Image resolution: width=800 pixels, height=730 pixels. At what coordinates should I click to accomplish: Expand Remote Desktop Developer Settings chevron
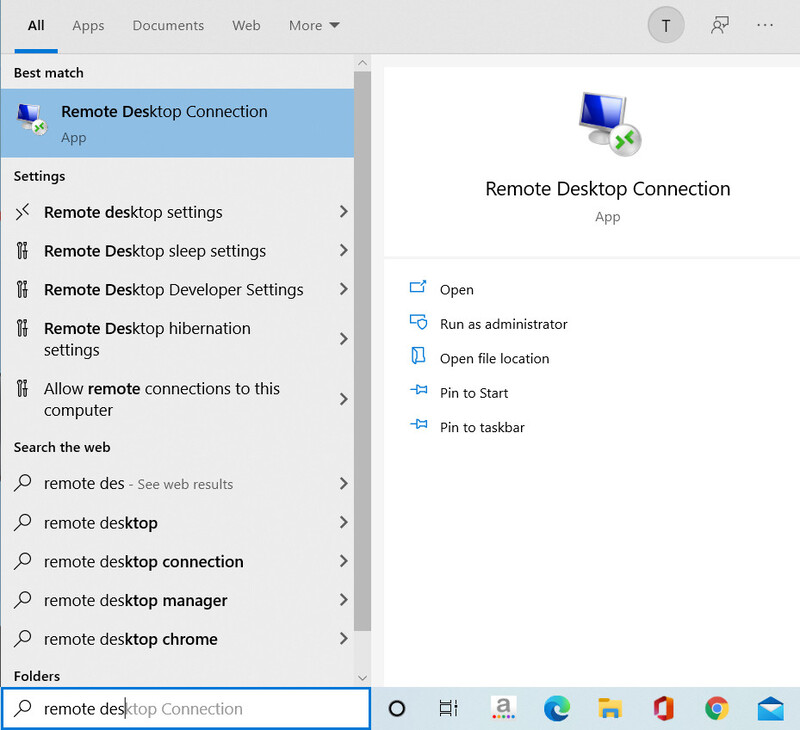[344, 289]
